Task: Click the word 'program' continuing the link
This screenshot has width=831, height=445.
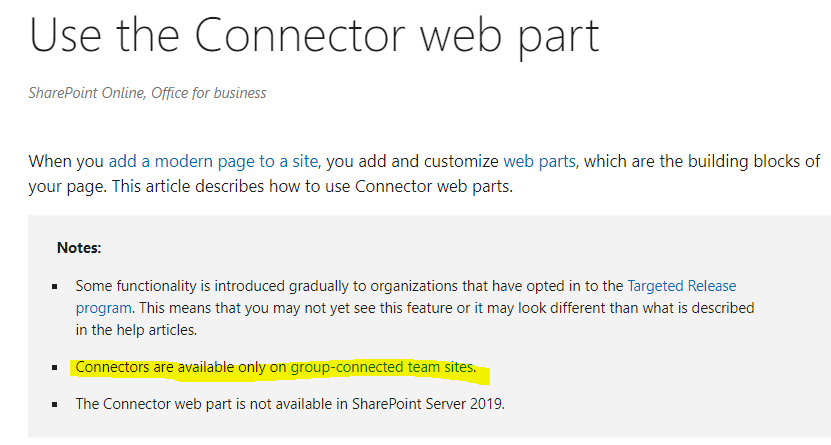Action: [x=103, y=308]
